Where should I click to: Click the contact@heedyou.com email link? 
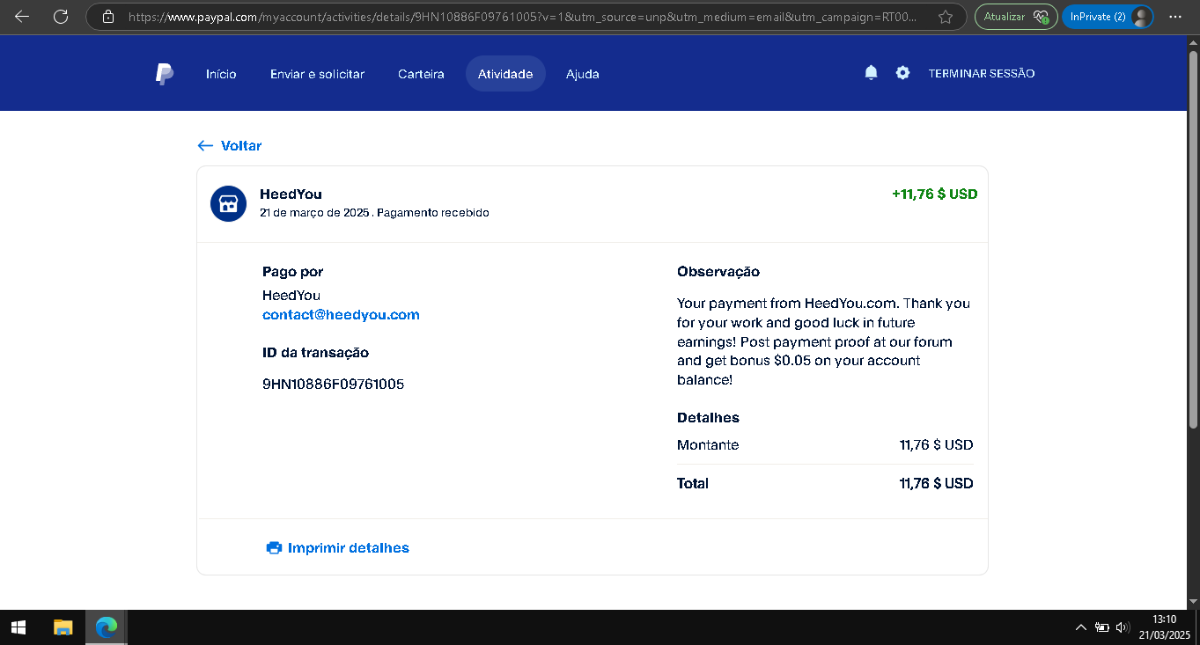coord(341,315)
